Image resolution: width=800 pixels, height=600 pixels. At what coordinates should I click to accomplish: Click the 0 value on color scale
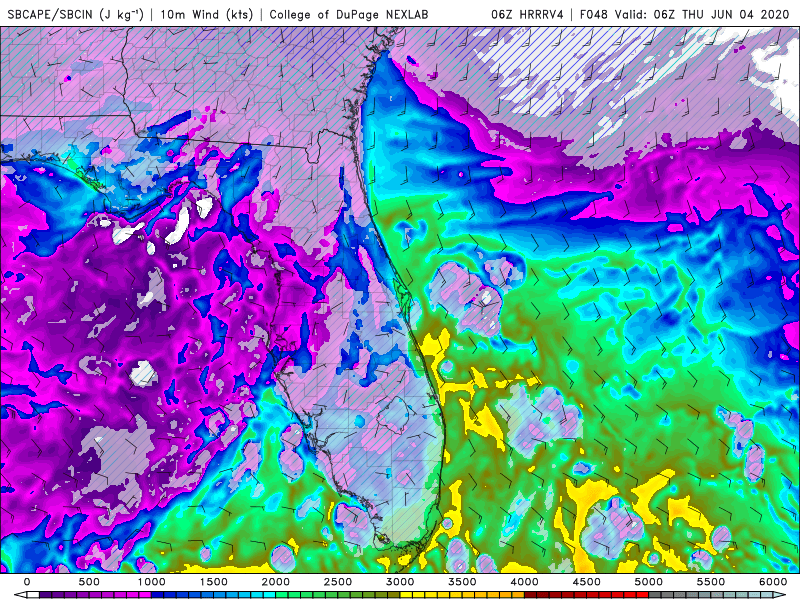[x=27, y=582]
